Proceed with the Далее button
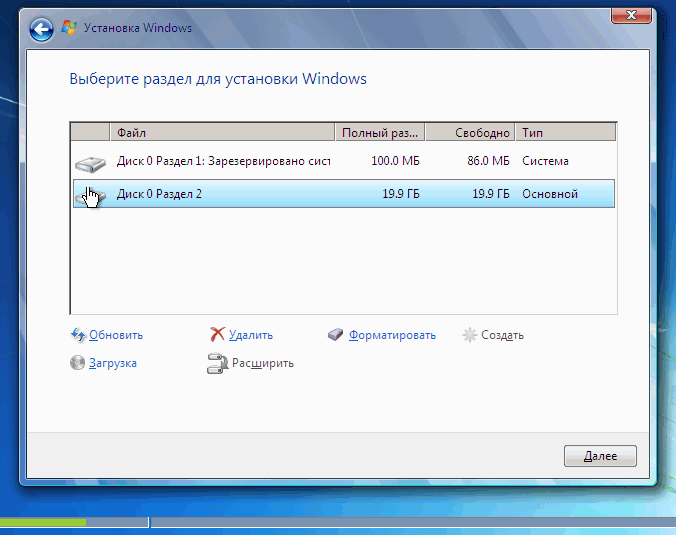 [x=600, y=456]
